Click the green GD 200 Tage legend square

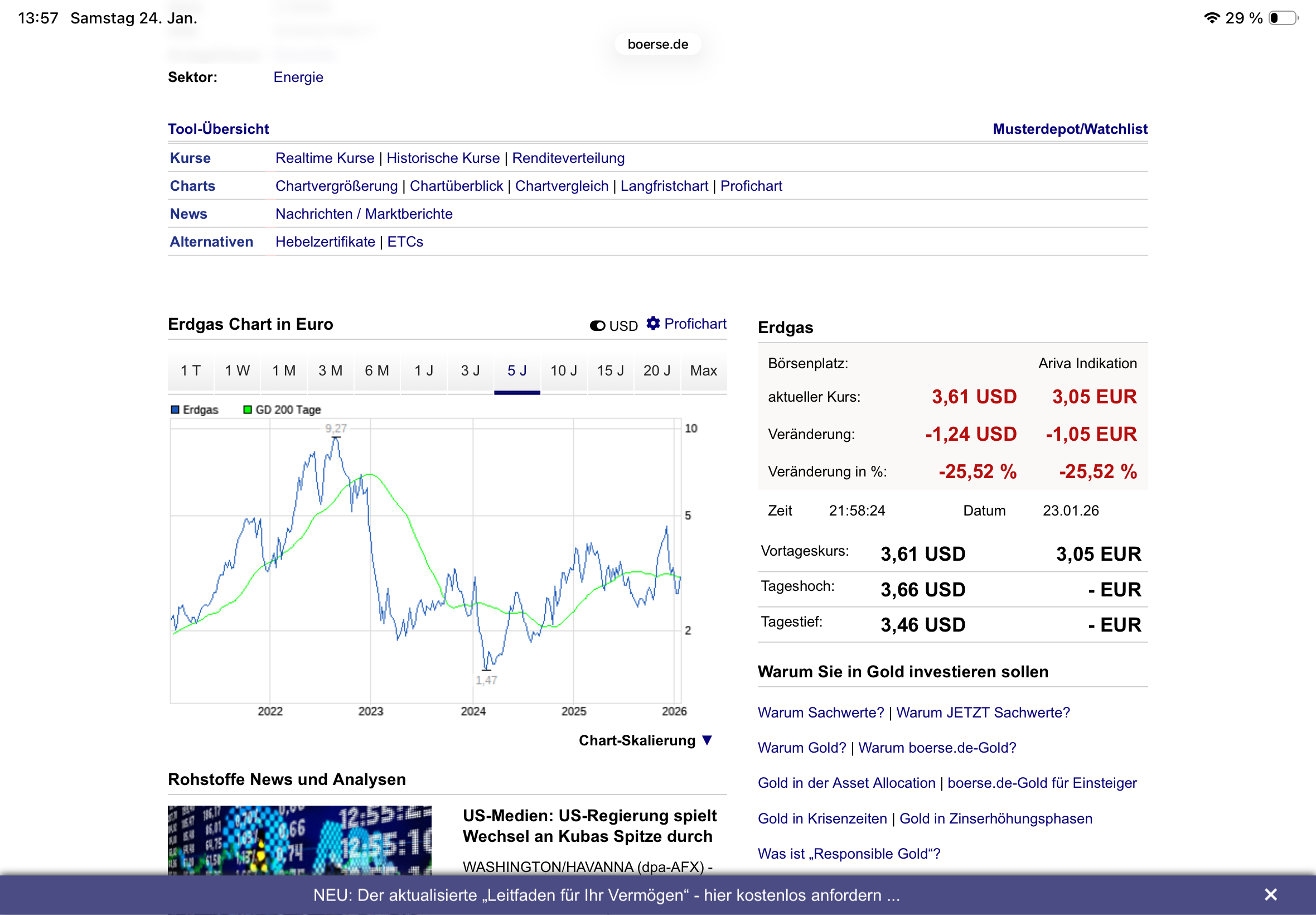[248, 410]
